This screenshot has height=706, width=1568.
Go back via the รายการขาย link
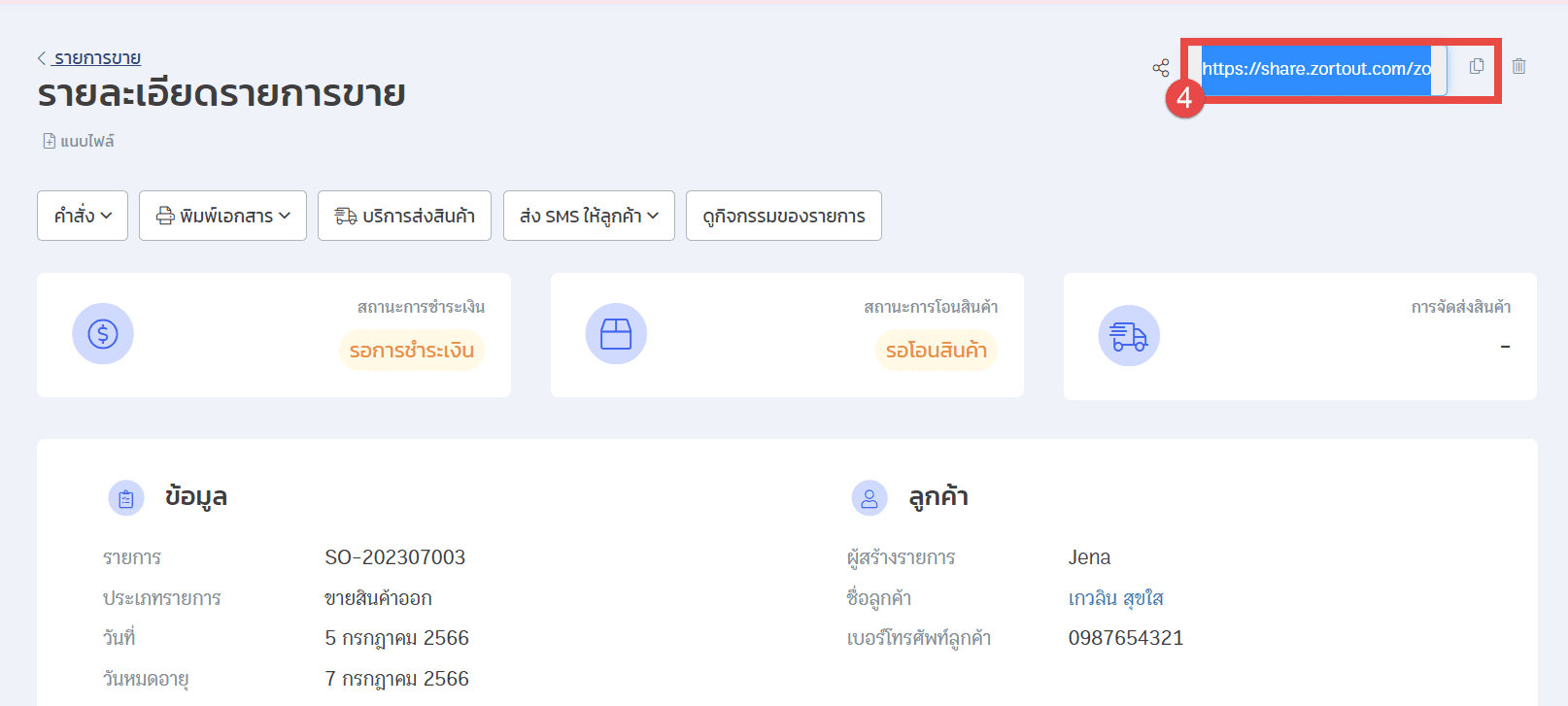tap(97, 58)
